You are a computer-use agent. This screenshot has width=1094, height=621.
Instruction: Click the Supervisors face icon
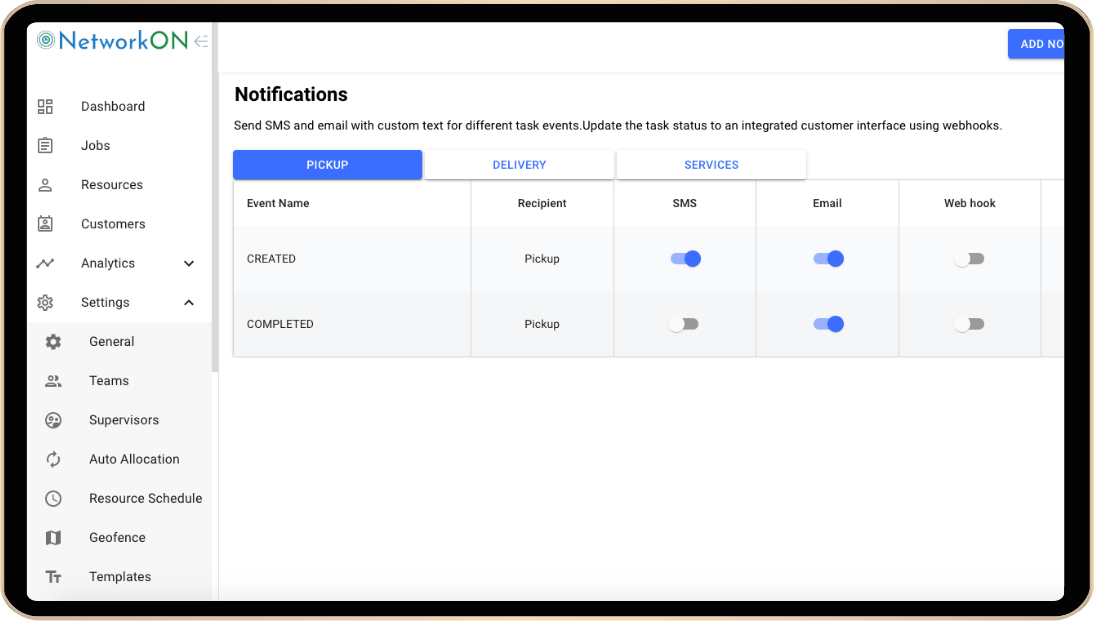point(54,420)
